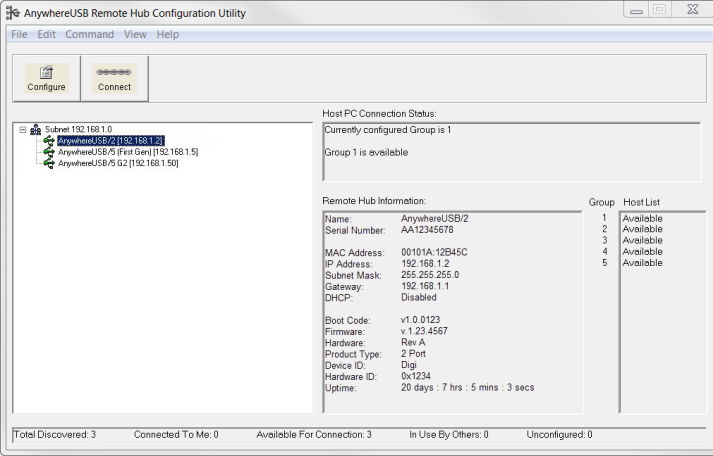The image size is (713, 456).
Task: Maximize the Configuration Utility window
Action: (660, 10)
